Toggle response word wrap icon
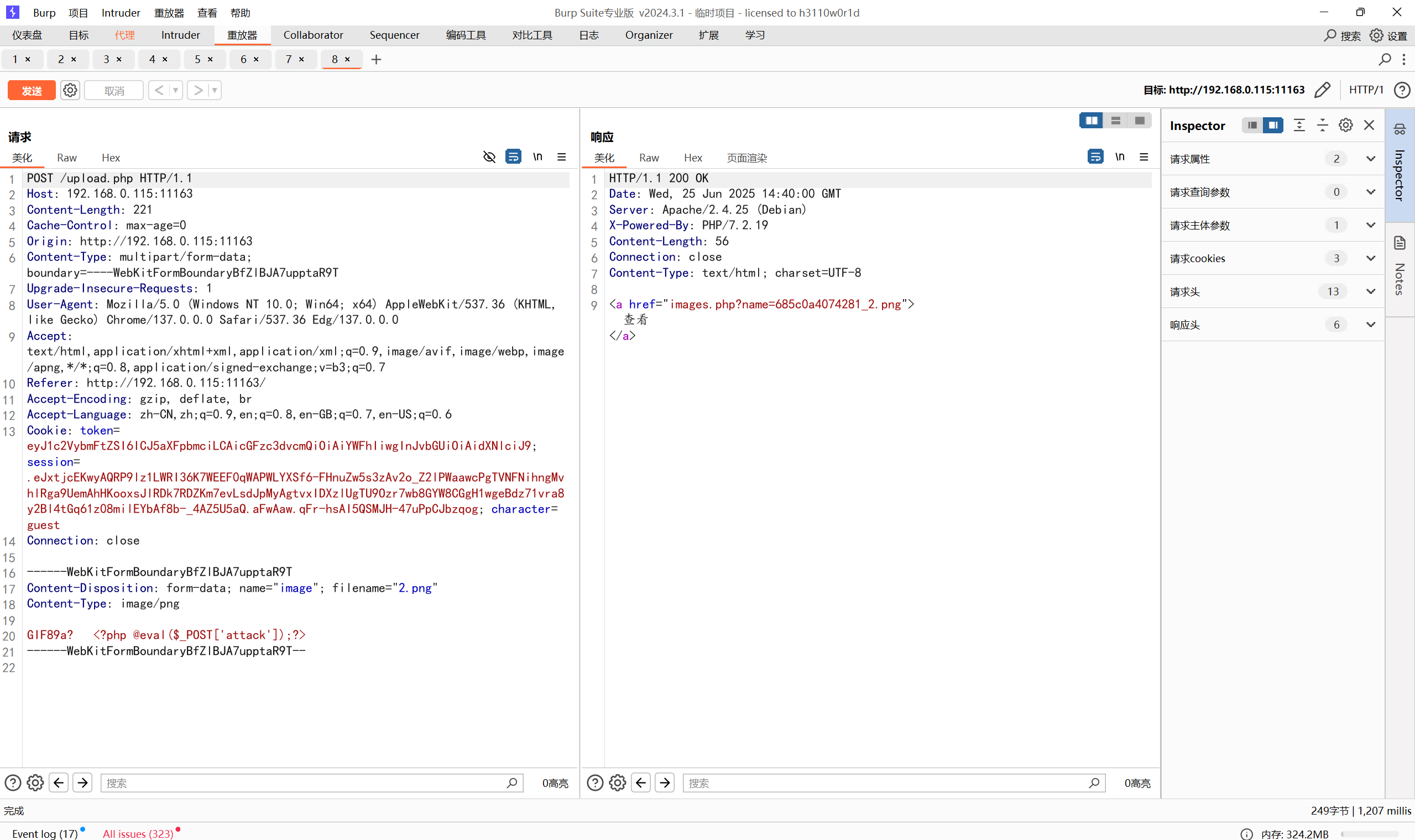This screenshot has height=840, width=1415. pyautogui.click(x=1095, y=157)
